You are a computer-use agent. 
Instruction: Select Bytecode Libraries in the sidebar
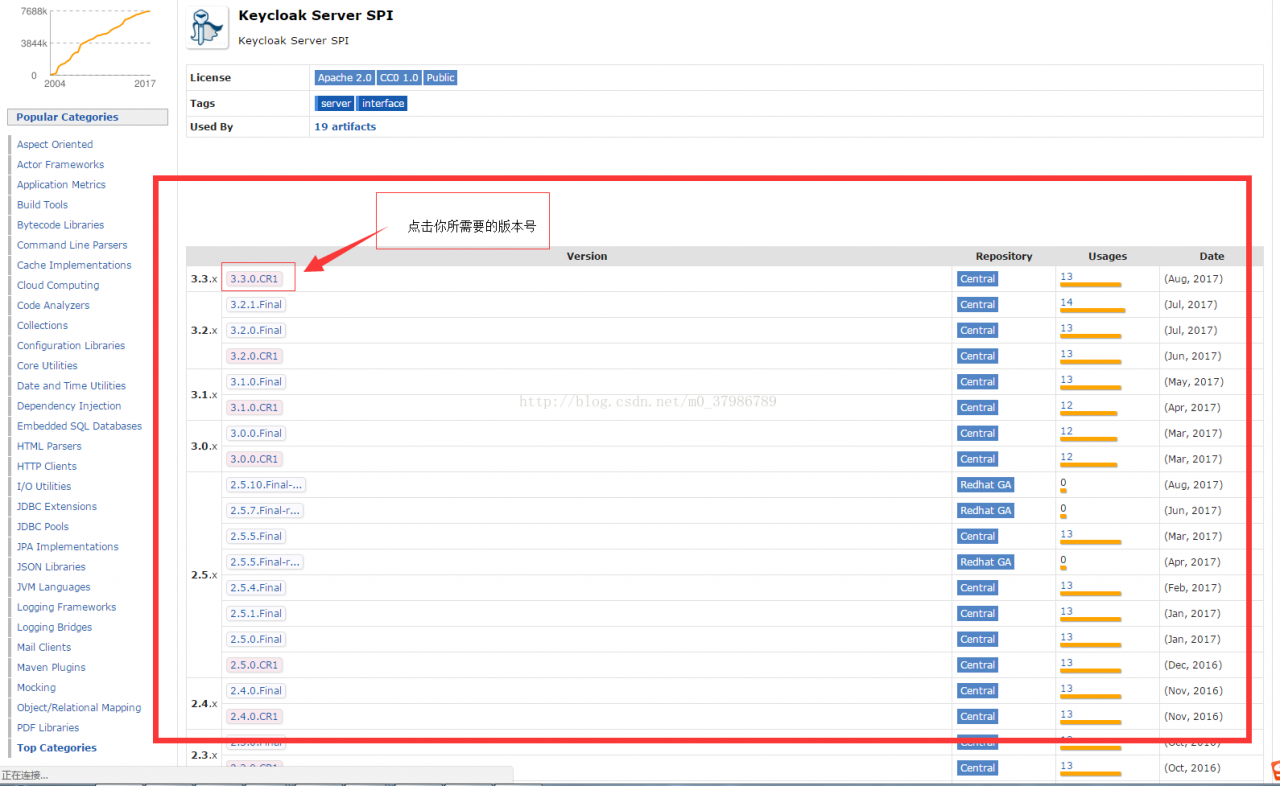coord(60,225)
